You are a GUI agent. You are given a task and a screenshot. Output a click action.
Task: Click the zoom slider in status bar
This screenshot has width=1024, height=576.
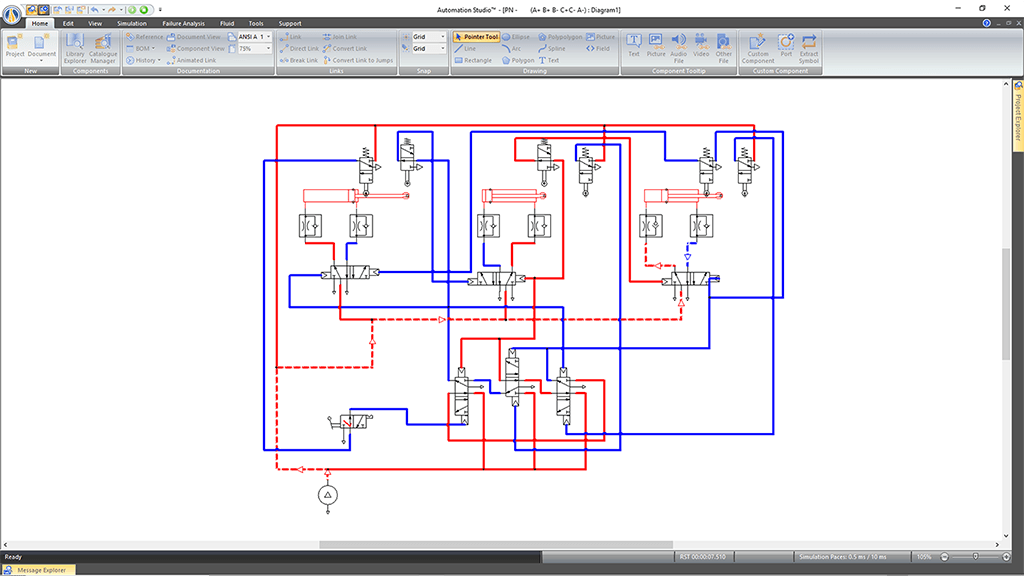976,557
